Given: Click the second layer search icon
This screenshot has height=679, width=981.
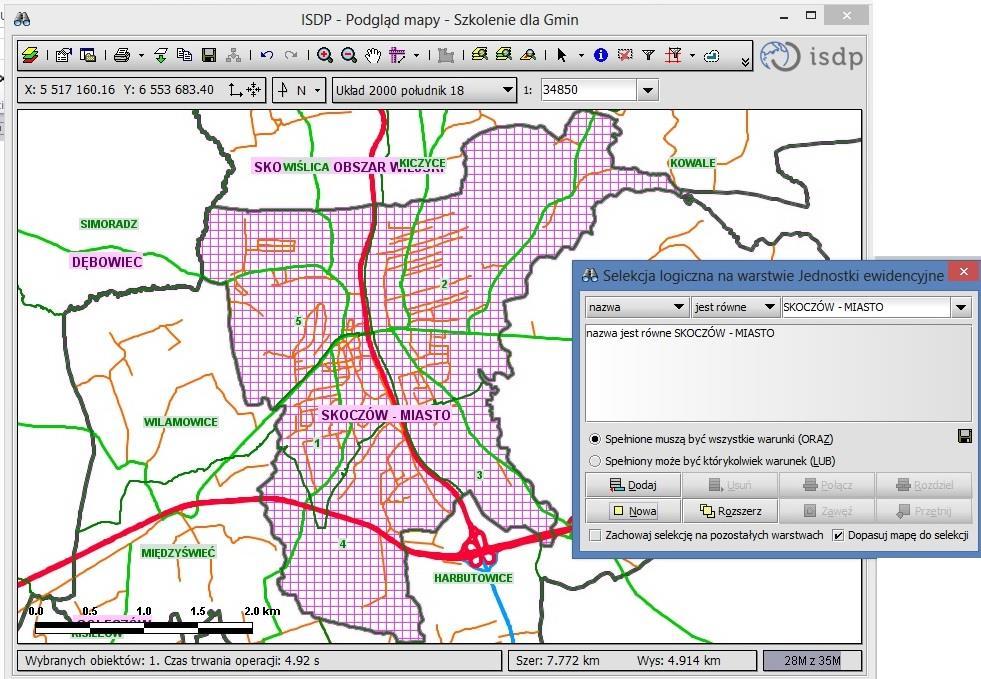Looking at the screenshot, I should click(504, 55).
